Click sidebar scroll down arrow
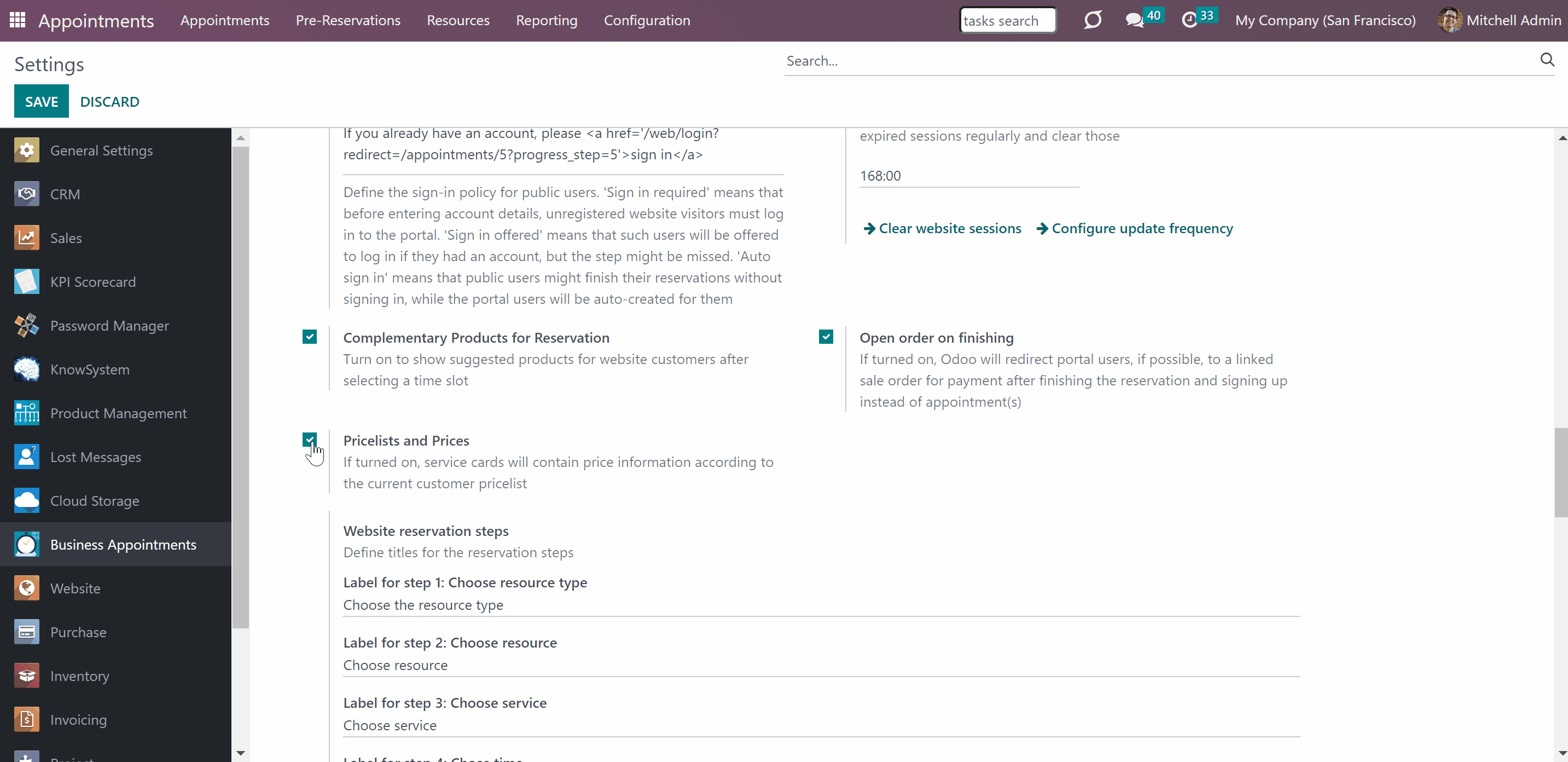 (241, 753)
